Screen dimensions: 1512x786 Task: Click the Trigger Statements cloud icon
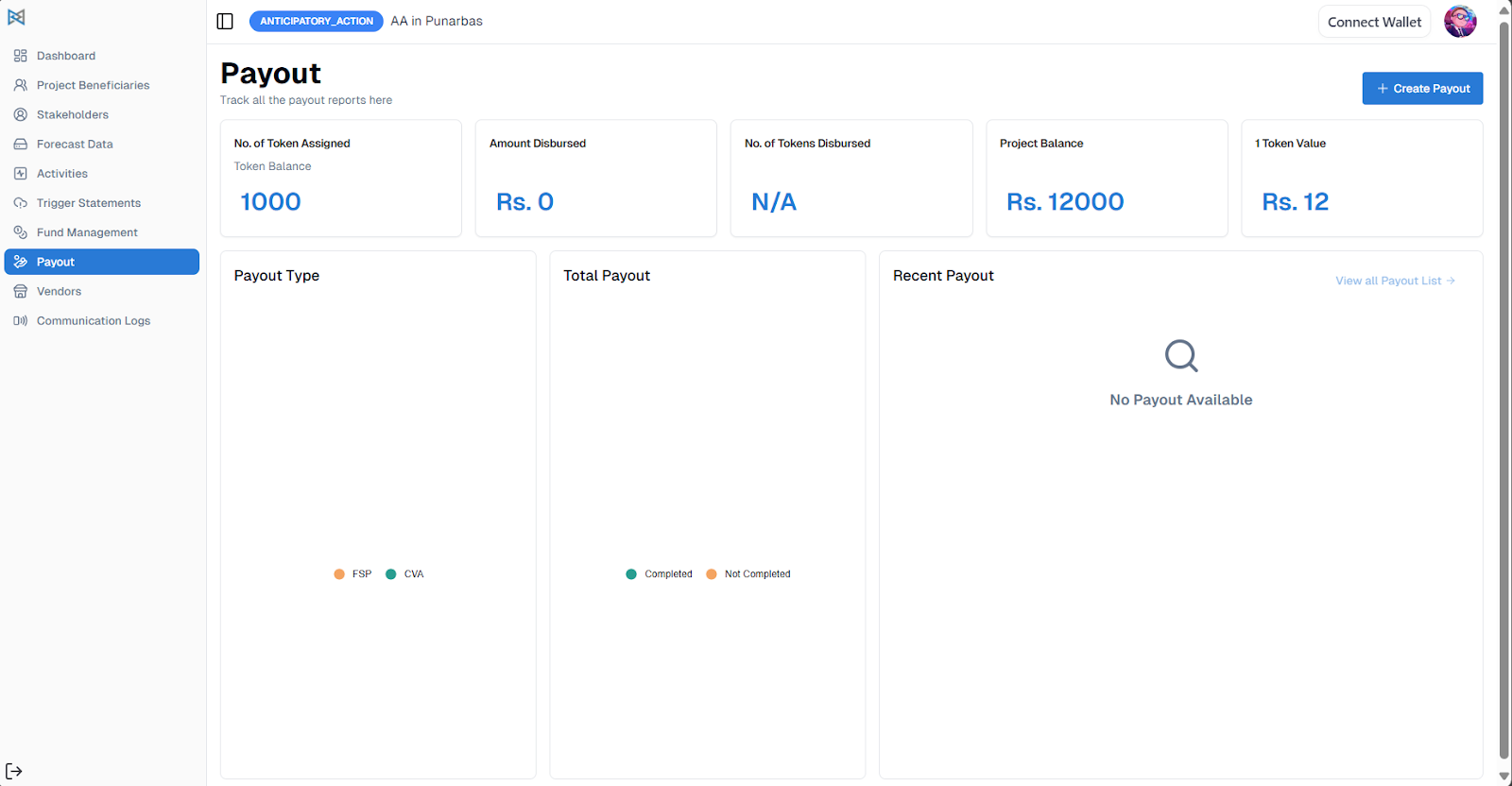pos(20,202)
